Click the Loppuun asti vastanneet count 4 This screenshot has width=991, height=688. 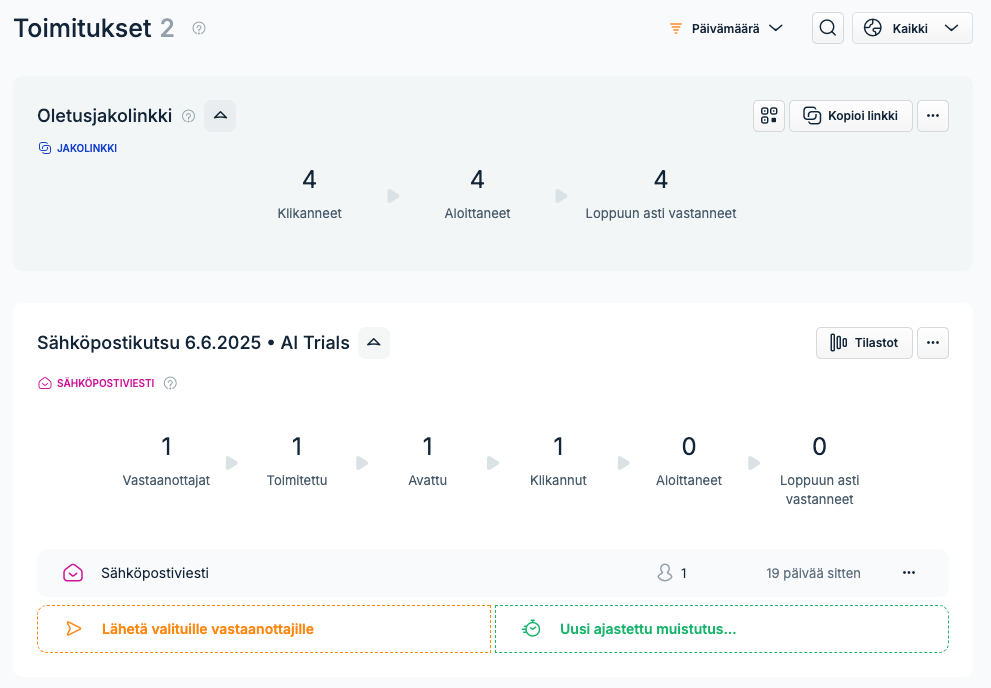(x=660, y=179)
